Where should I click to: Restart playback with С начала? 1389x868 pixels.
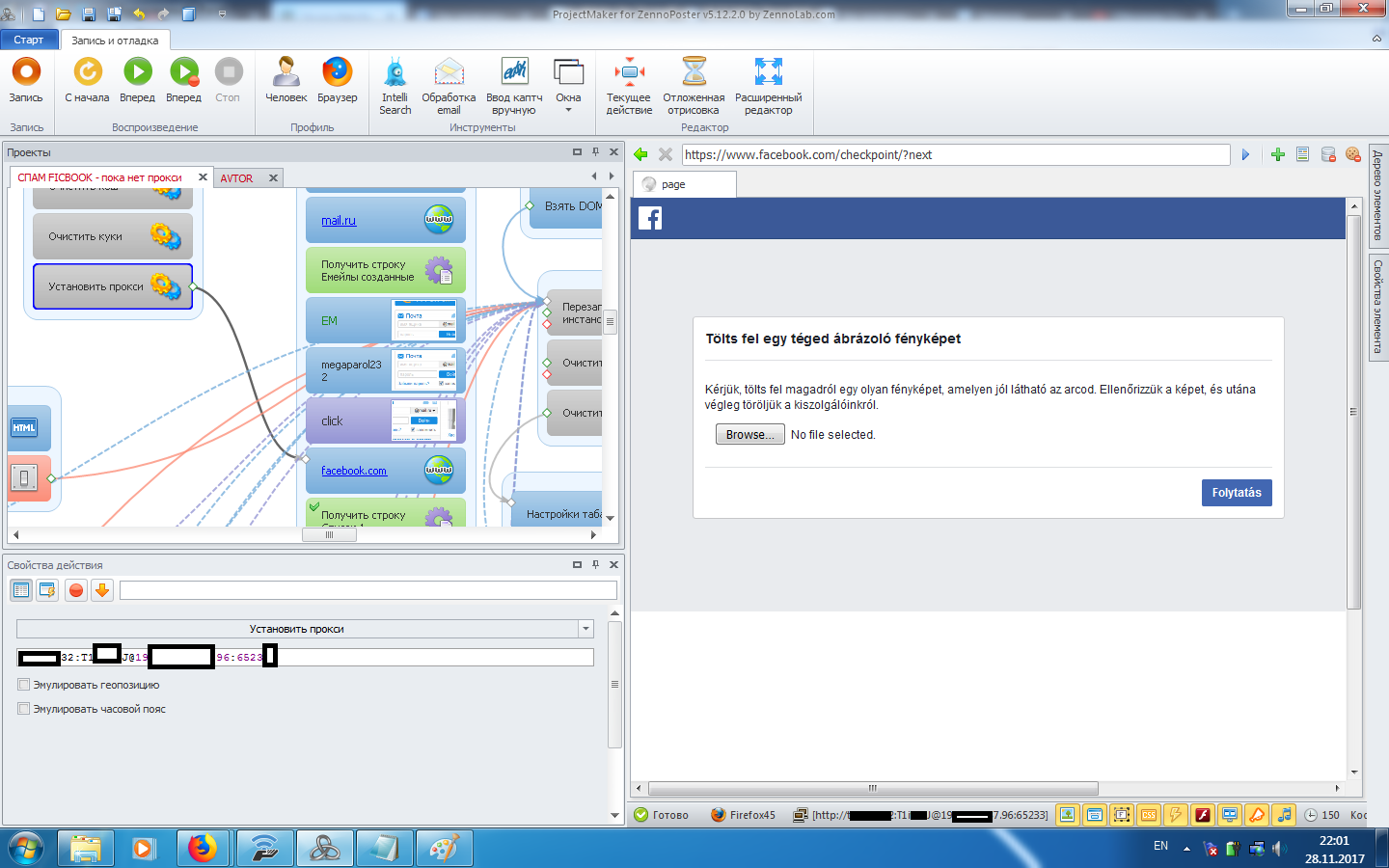[x=87, y=80]
